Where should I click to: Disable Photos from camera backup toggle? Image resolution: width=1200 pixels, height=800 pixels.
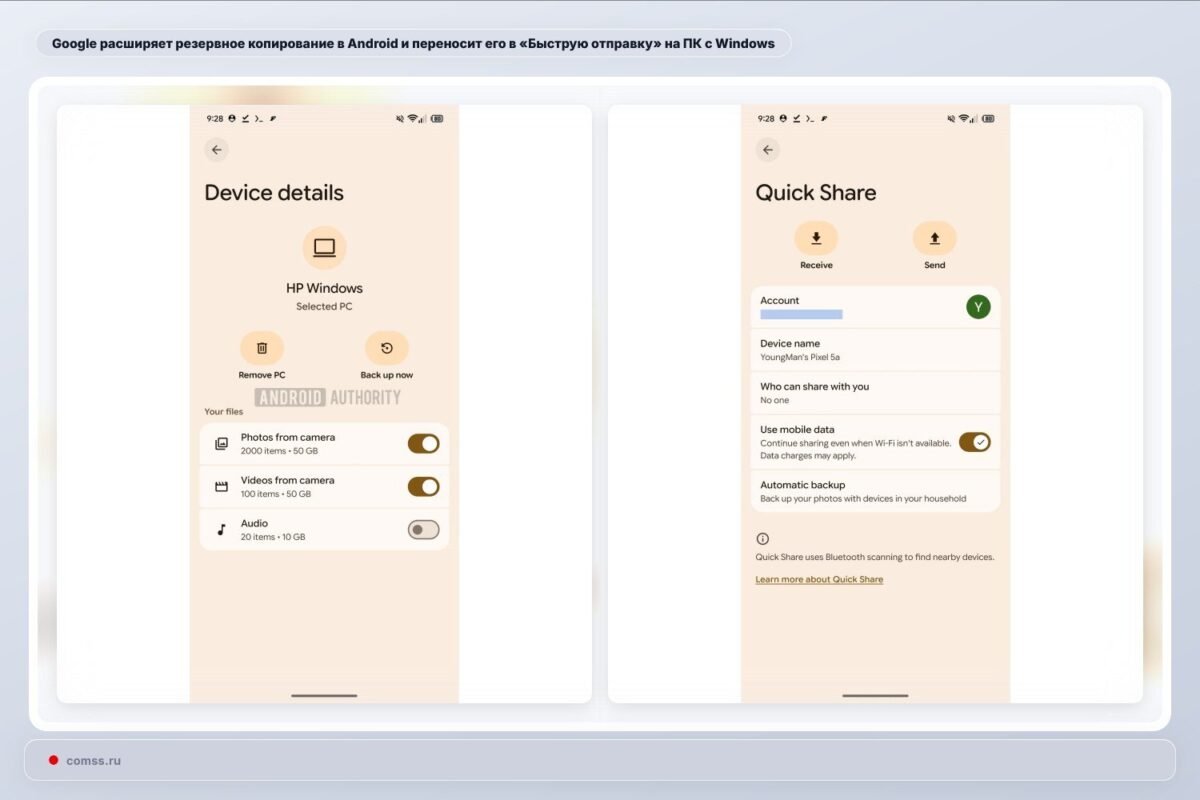pyautogui.click(x=423, y=444)
